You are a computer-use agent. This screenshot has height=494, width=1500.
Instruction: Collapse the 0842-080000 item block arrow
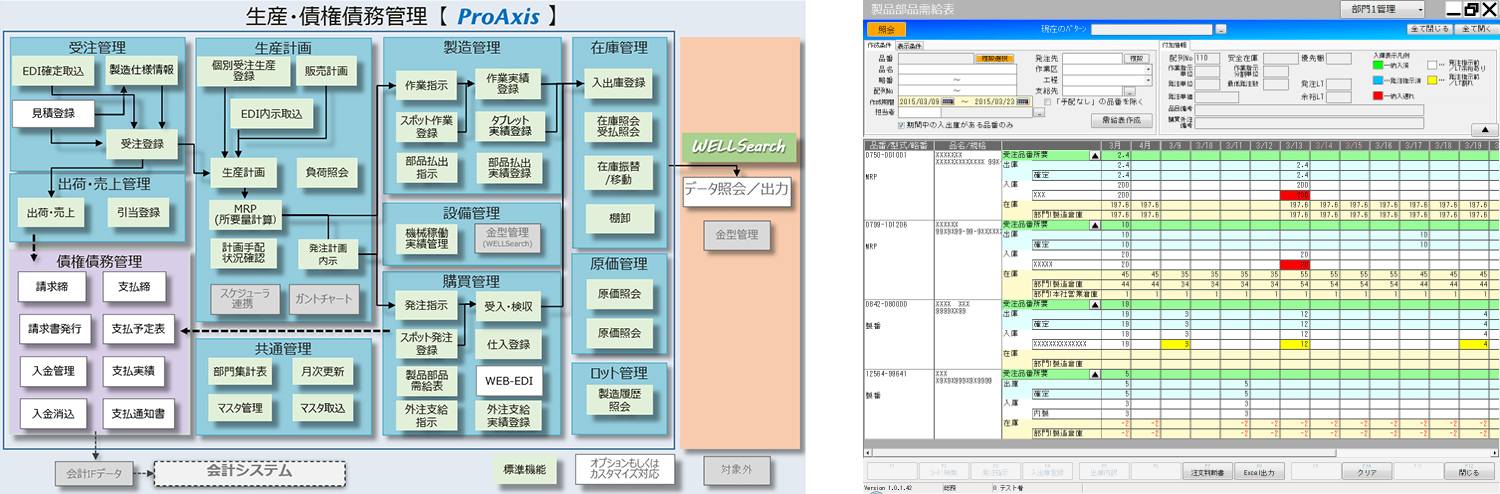[1094, 303]
